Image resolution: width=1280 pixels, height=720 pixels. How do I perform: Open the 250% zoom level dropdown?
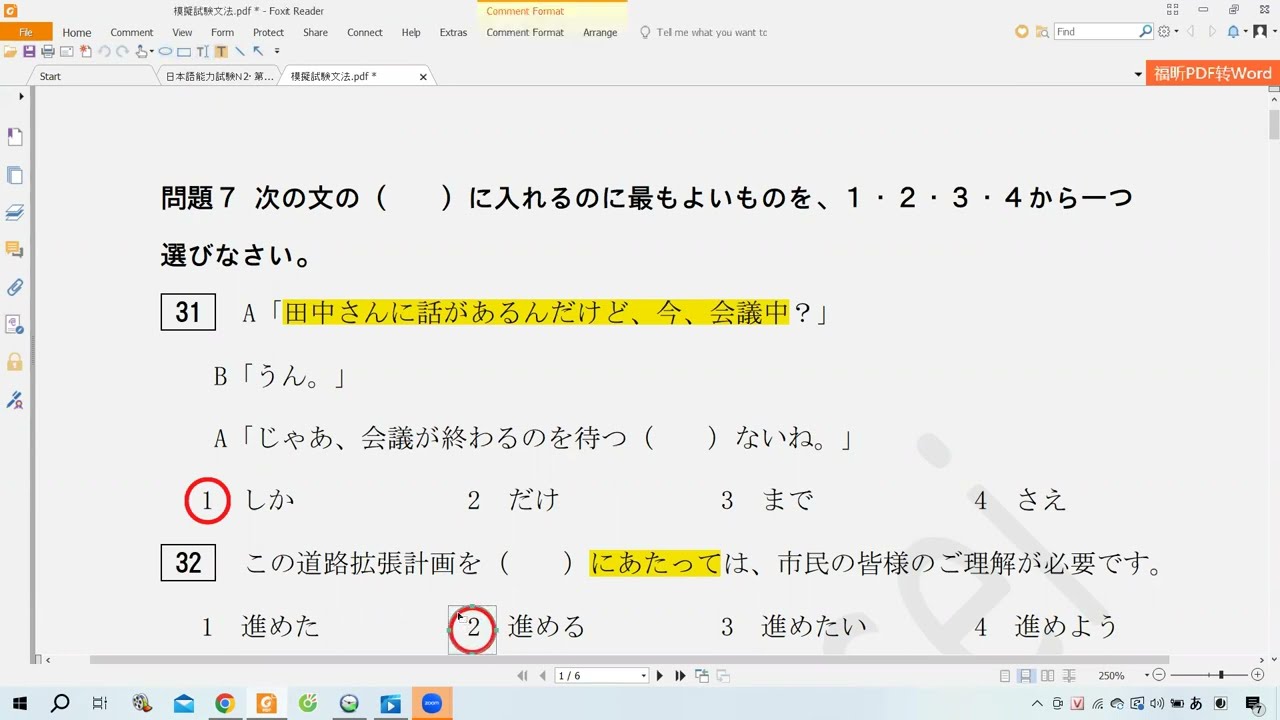[x=1147, y=676]
